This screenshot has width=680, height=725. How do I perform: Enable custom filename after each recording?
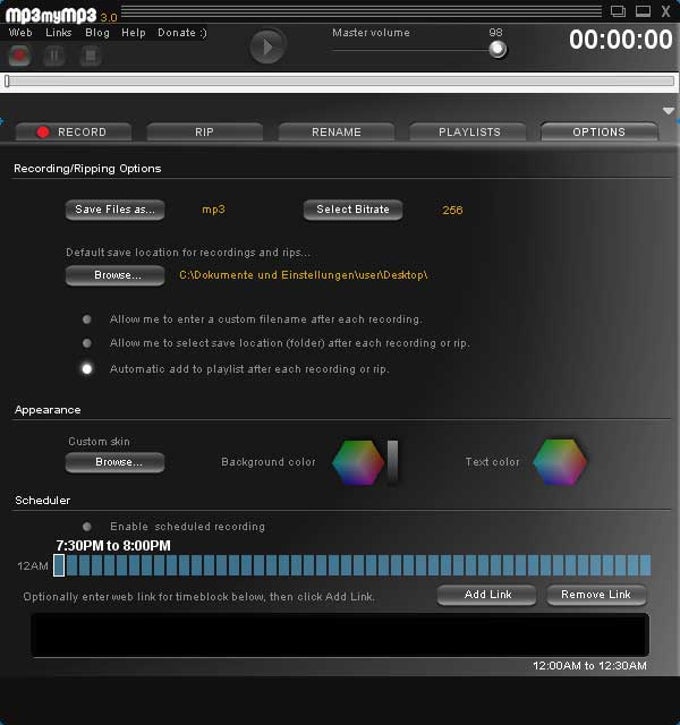tap(86, 319)
